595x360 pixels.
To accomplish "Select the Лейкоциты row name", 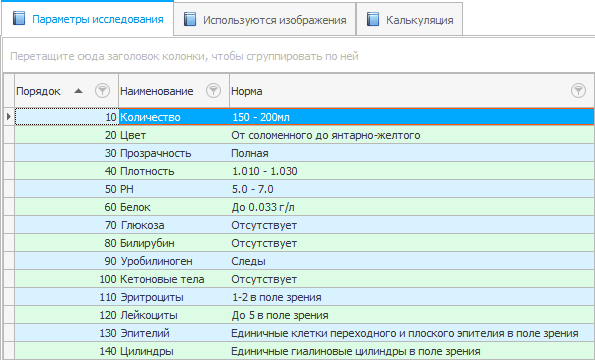I will coord(149,315).
